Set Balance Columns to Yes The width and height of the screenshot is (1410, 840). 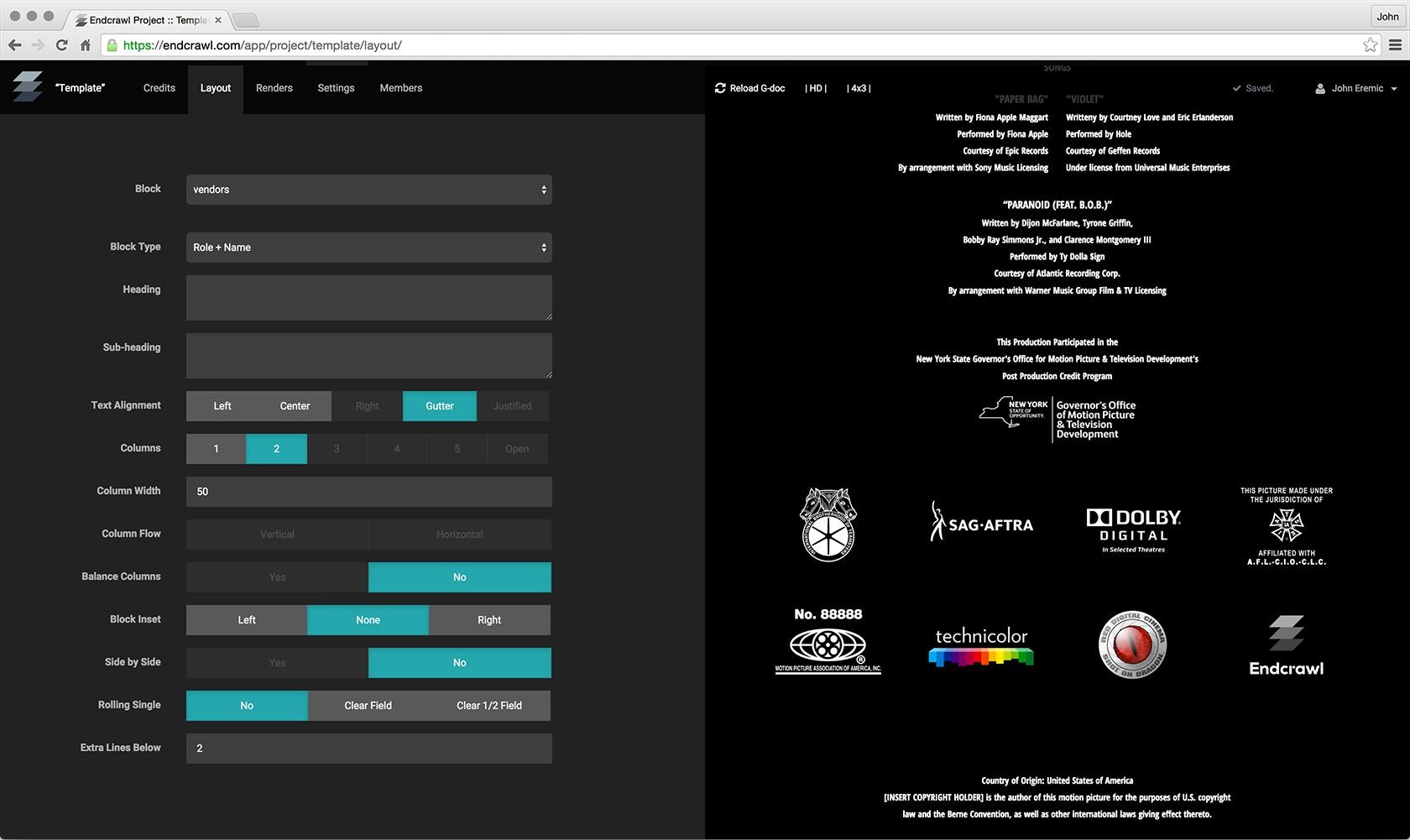pos(276,577)
